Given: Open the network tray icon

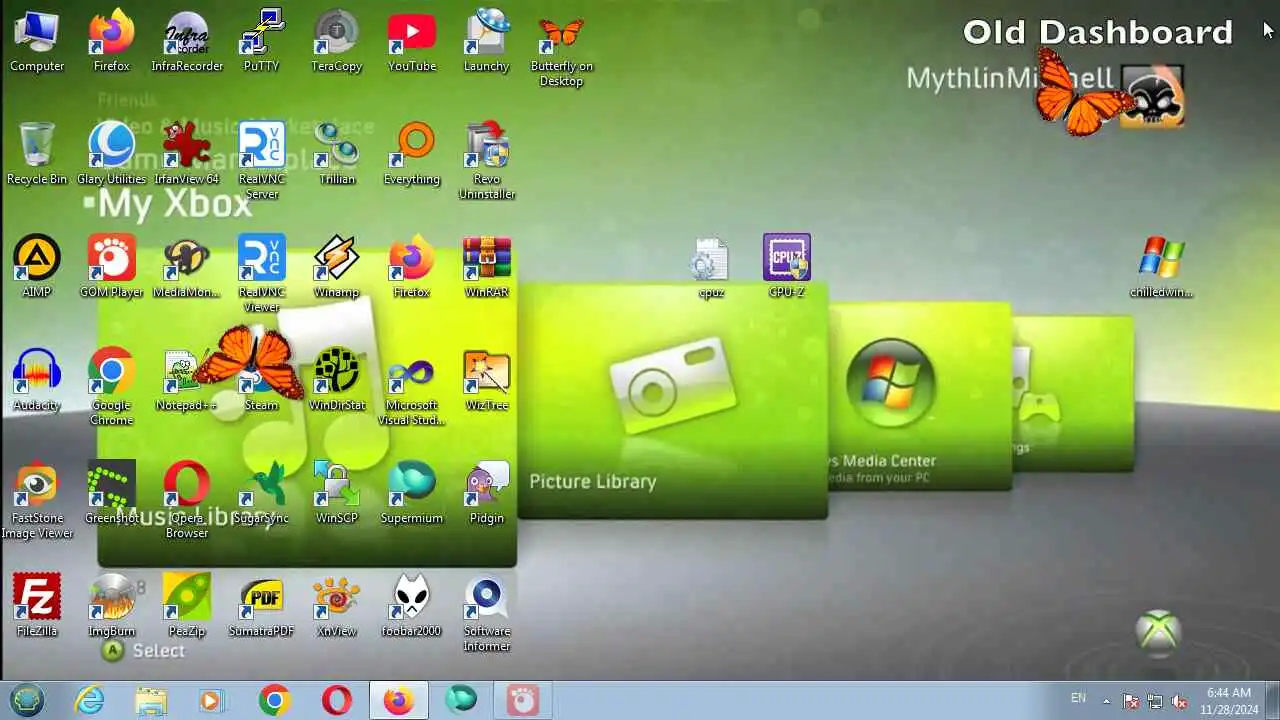Looking at the screenshot, I should point(1155,701).
